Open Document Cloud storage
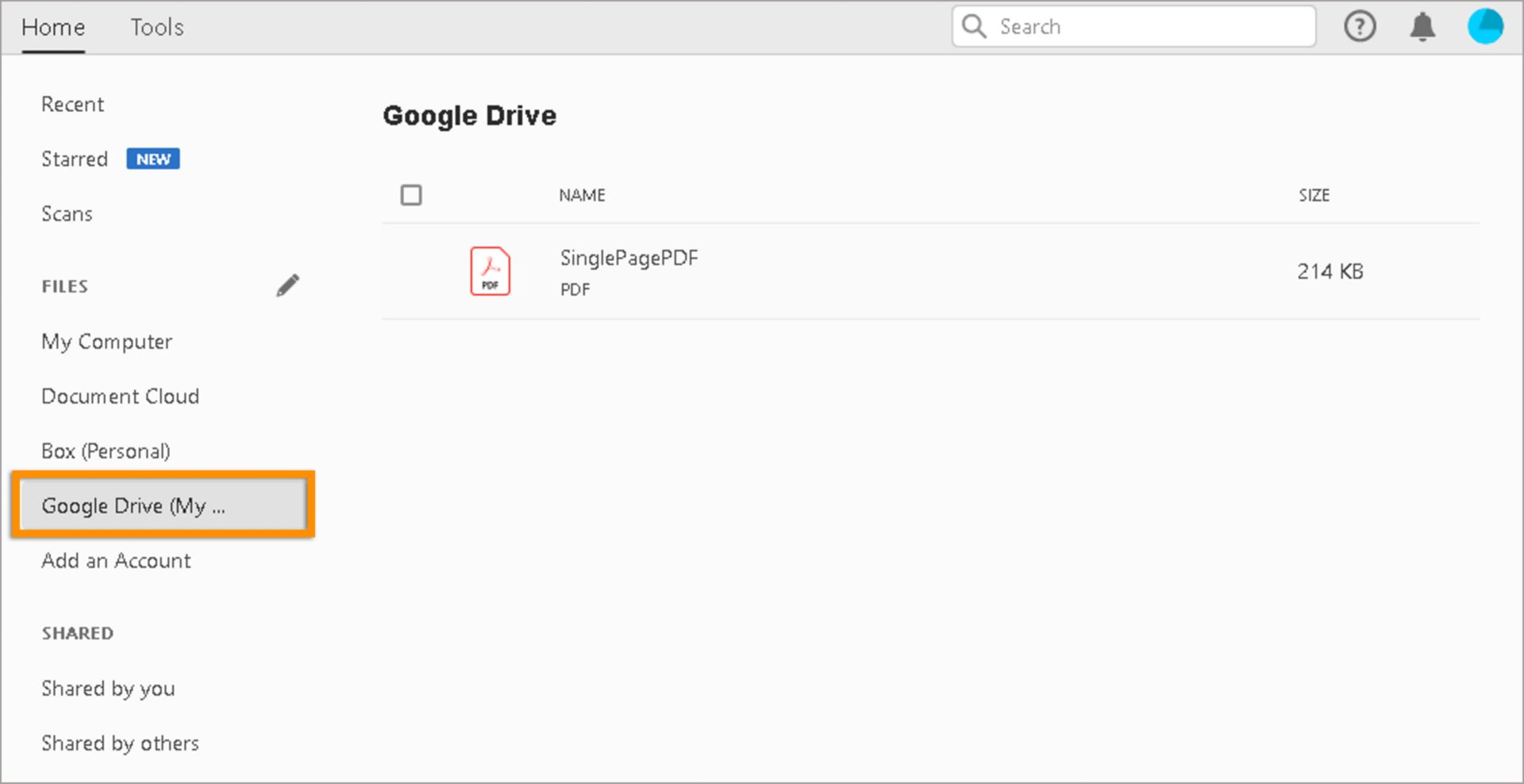The height and width of the screenshot is (784, 1524). (120, 396)
